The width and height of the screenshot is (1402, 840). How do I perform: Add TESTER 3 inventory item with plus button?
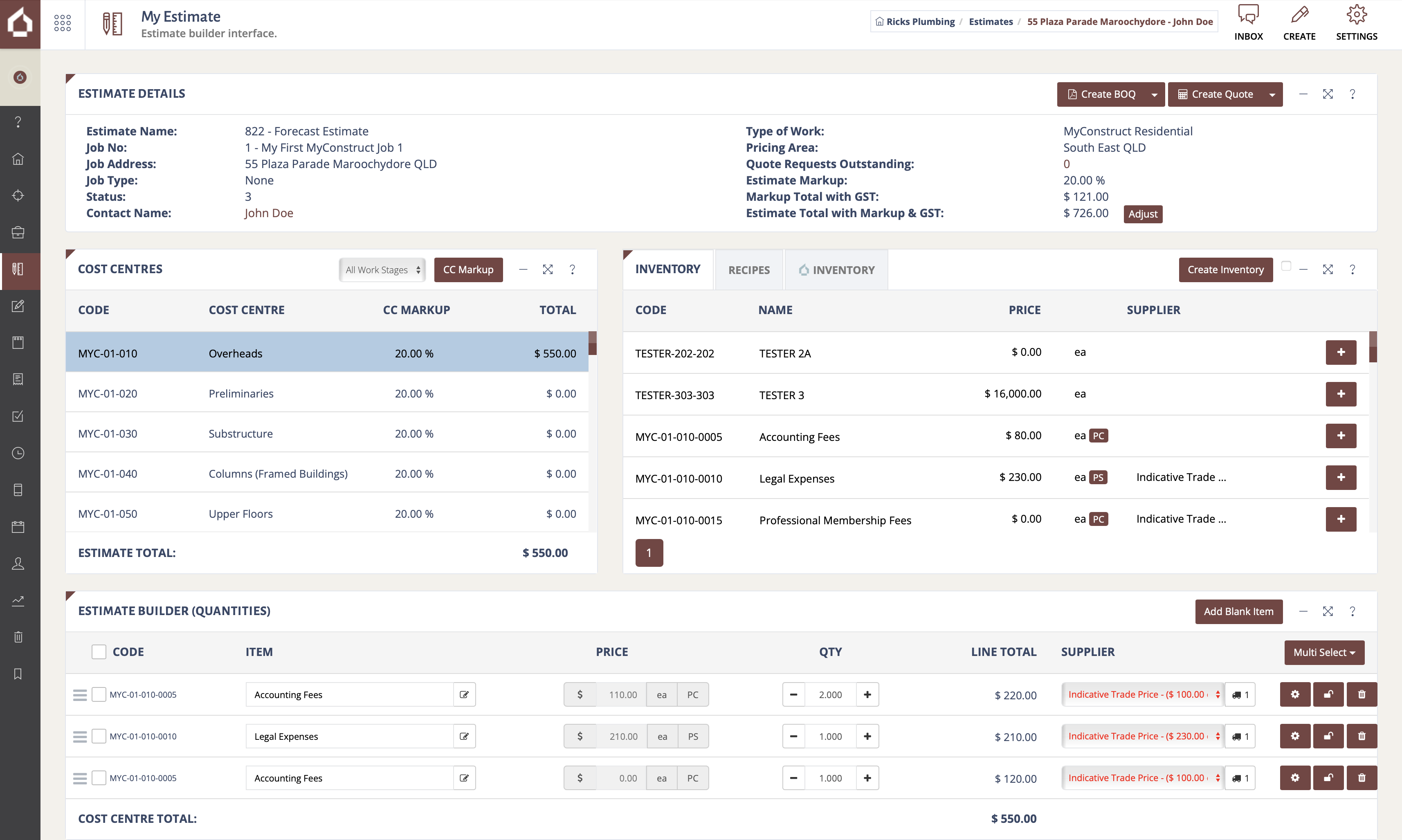[x=1340, y=394]
